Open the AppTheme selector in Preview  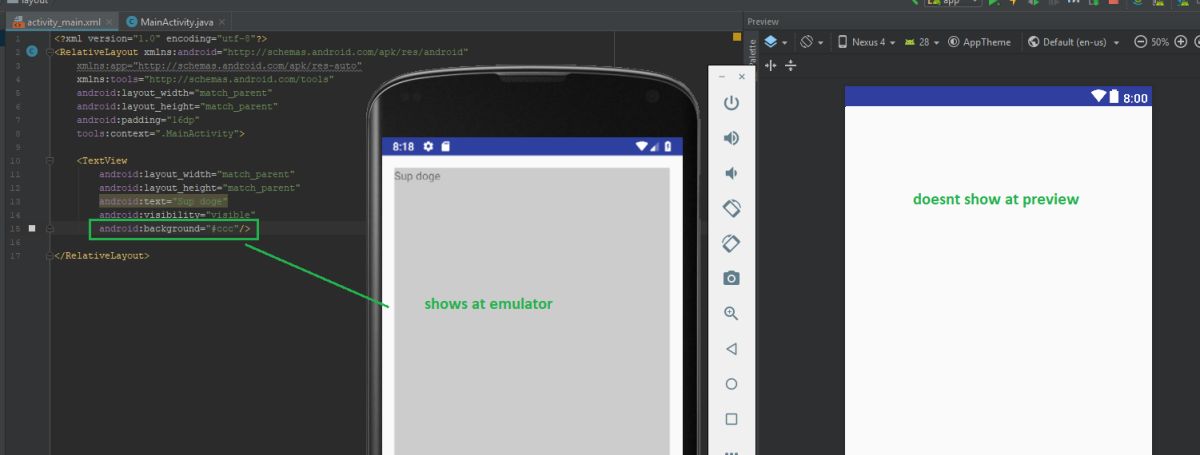(x=979, y=42)
